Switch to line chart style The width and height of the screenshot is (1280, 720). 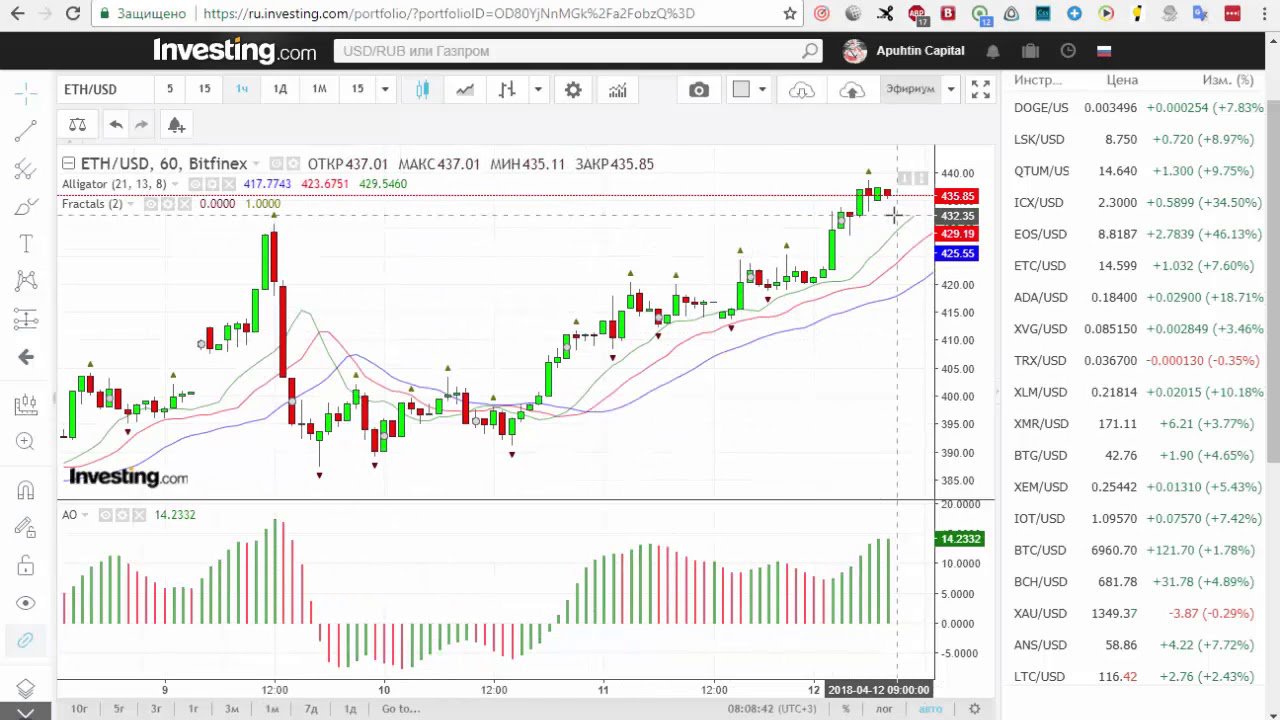(465, 89)
